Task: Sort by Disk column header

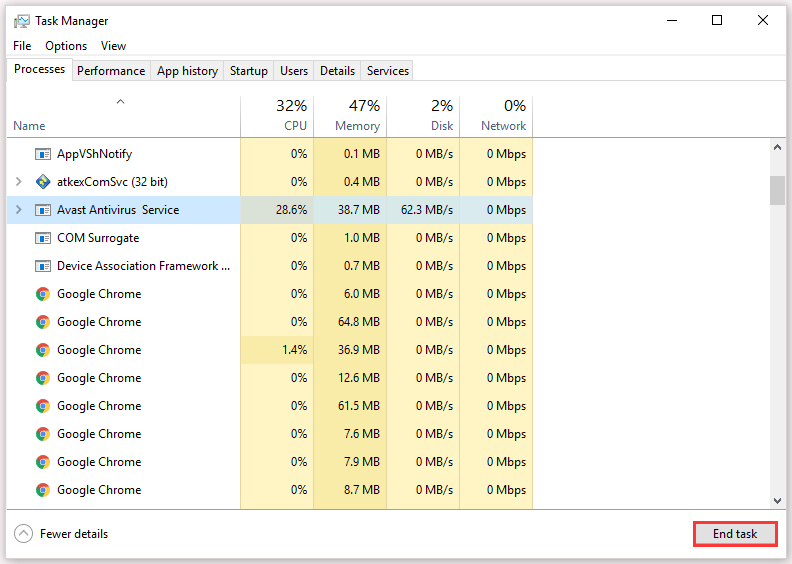Action: click(423, 116)
